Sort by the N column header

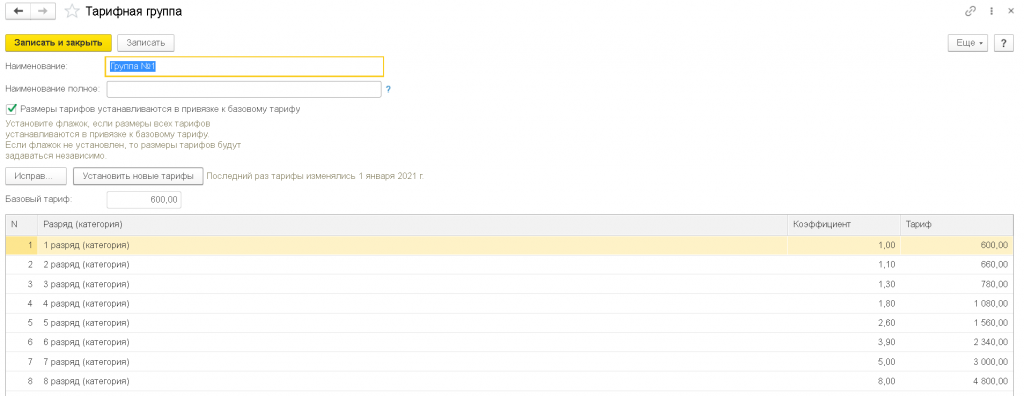(x=22, y=224)
